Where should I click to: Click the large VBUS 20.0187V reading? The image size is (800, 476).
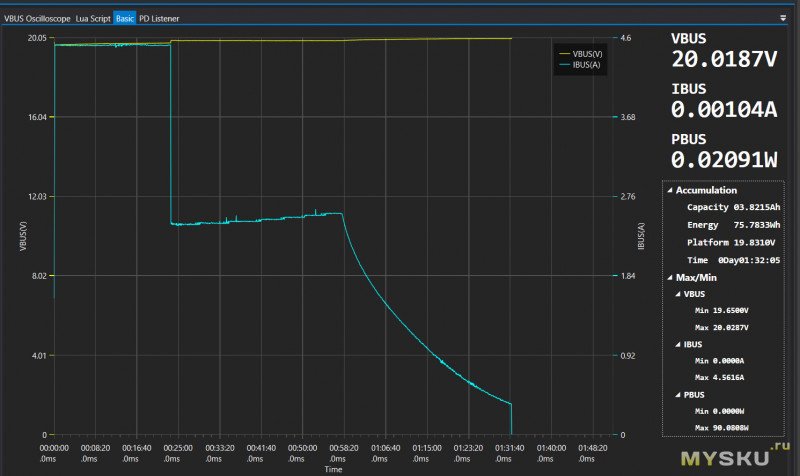point(724,60)
